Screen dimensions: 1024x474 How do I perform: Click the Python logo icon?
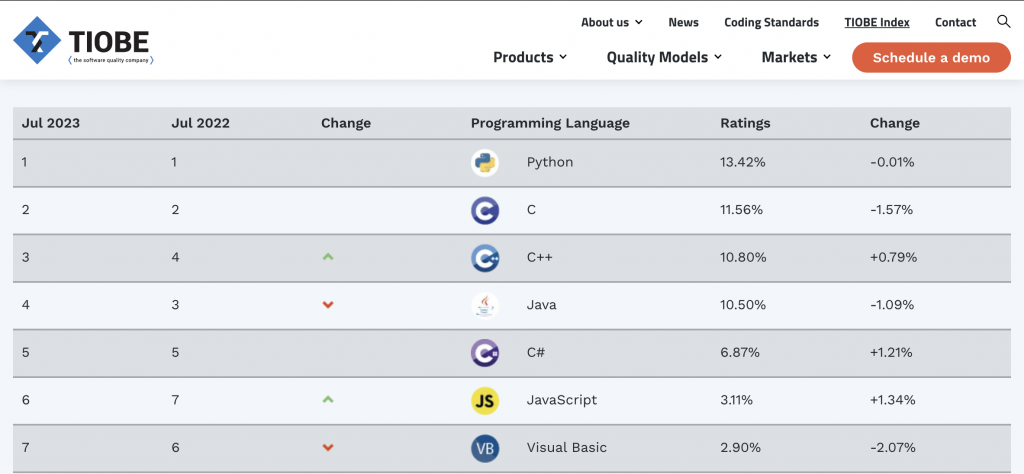click(485, 162)
